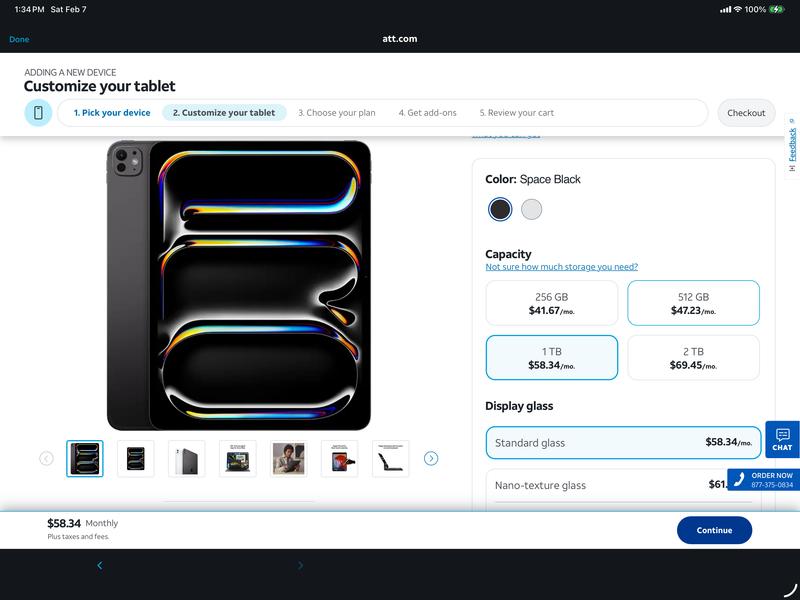Click the Continue button
Image resolution: width=800 pixels, height=600 pixels.
click(714, 530)
